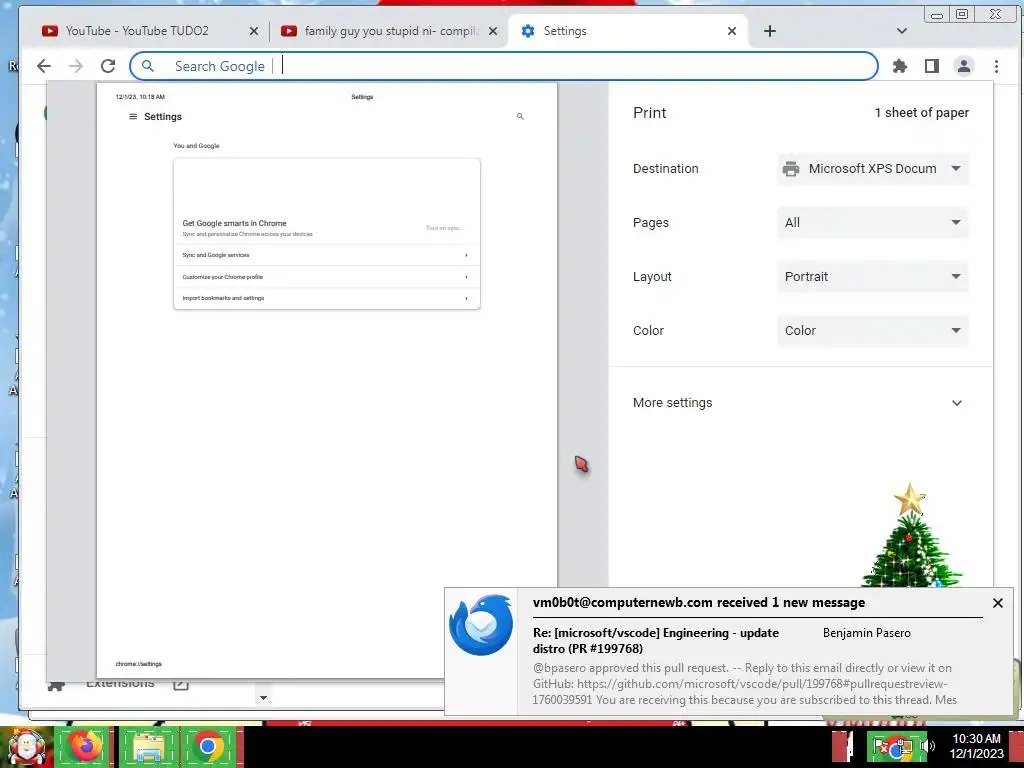Click the notification message body text
1024x768 pixels.
point(744,684)
